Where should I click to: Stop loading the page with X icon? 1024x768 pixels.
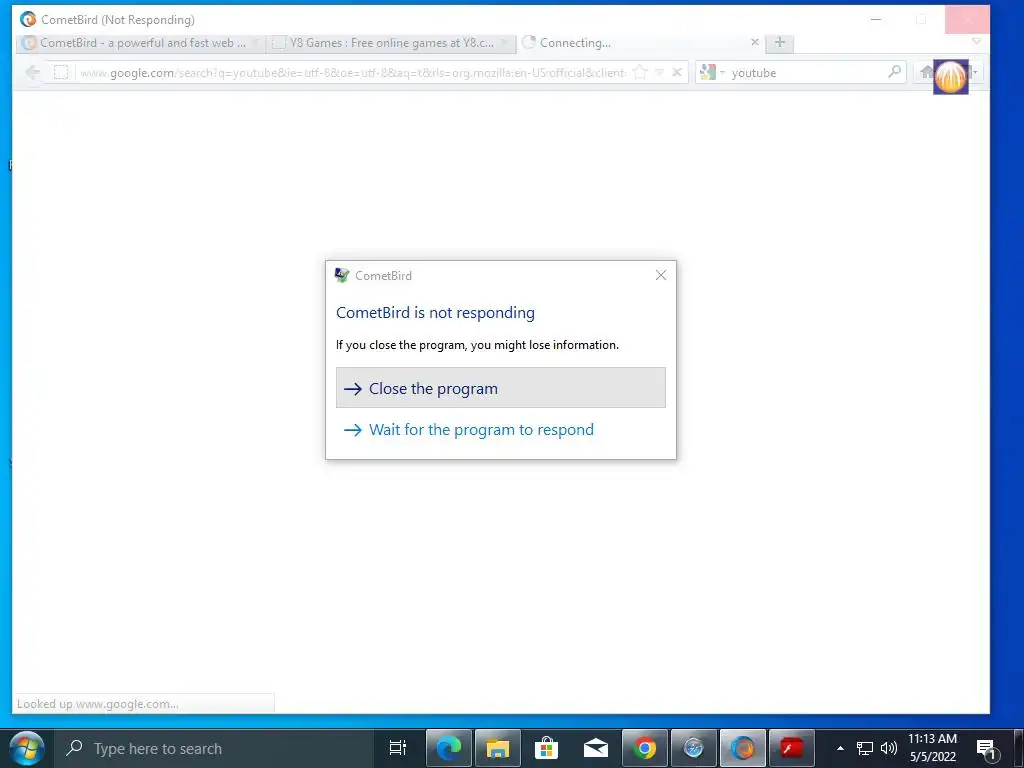(677, 72)
